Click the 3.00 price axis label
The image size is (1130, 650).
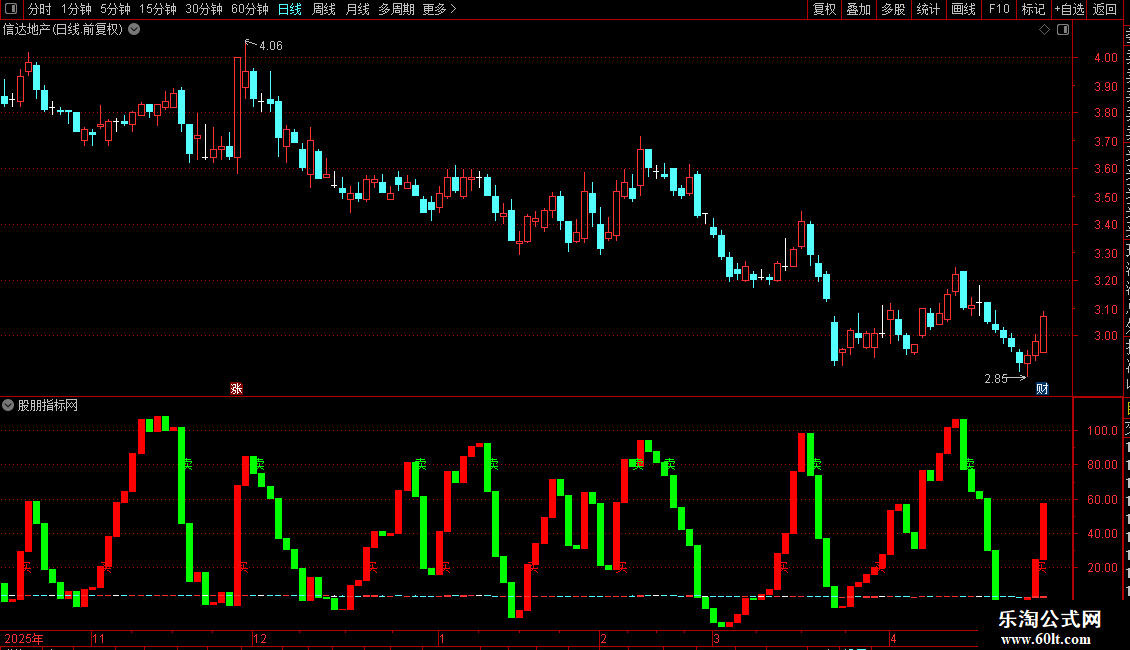click(x=1105, y=336)
